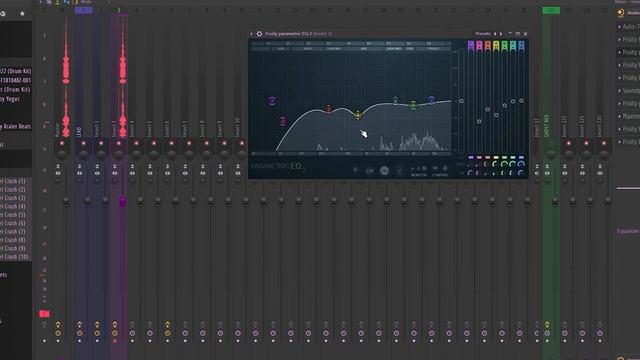Select the purple highlighted track number header
This screenshot has height=360, width=640.
tap(83, 10)
